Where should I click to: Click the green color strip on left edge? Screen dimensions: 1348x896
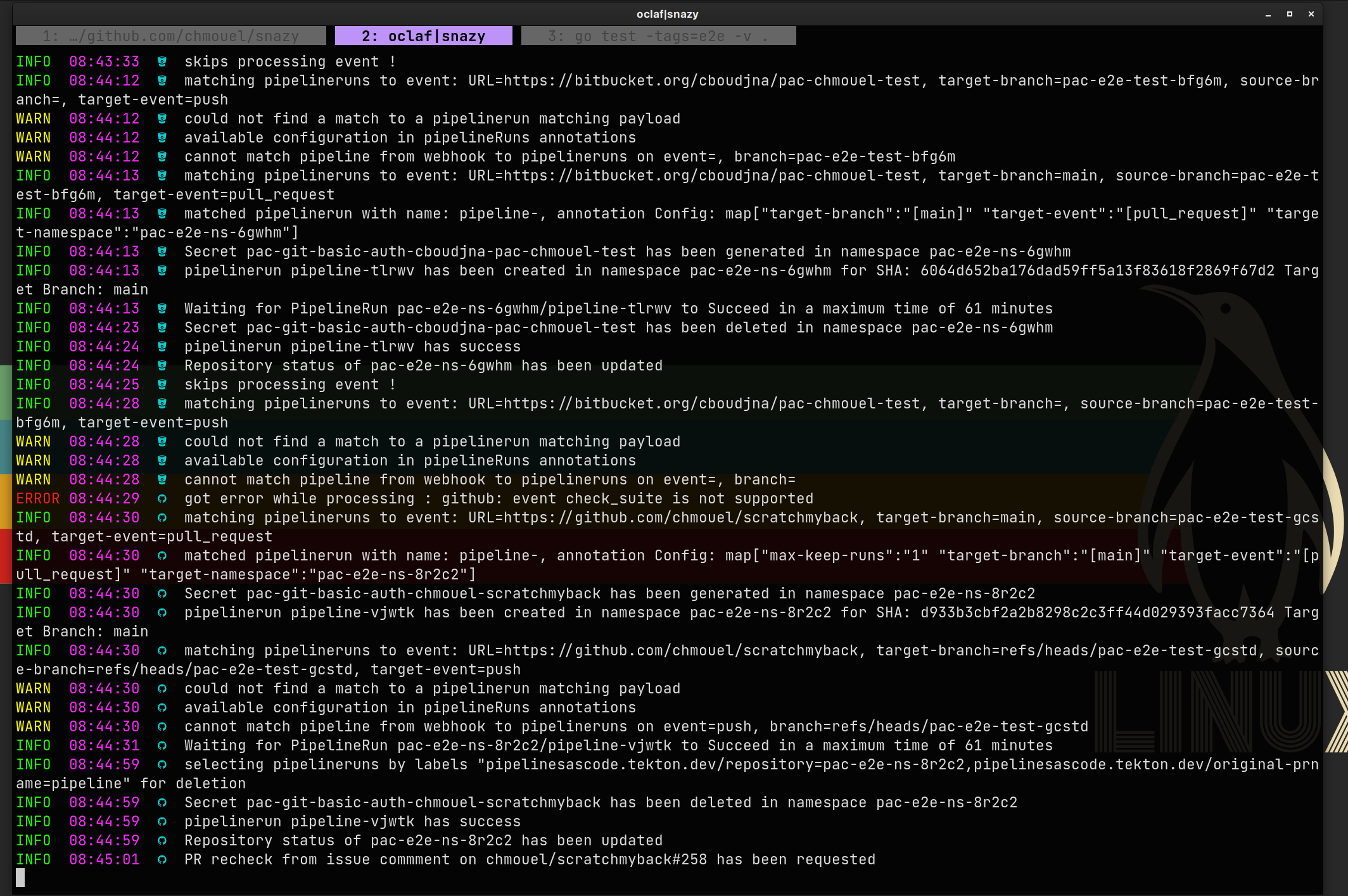coord(6,393)
